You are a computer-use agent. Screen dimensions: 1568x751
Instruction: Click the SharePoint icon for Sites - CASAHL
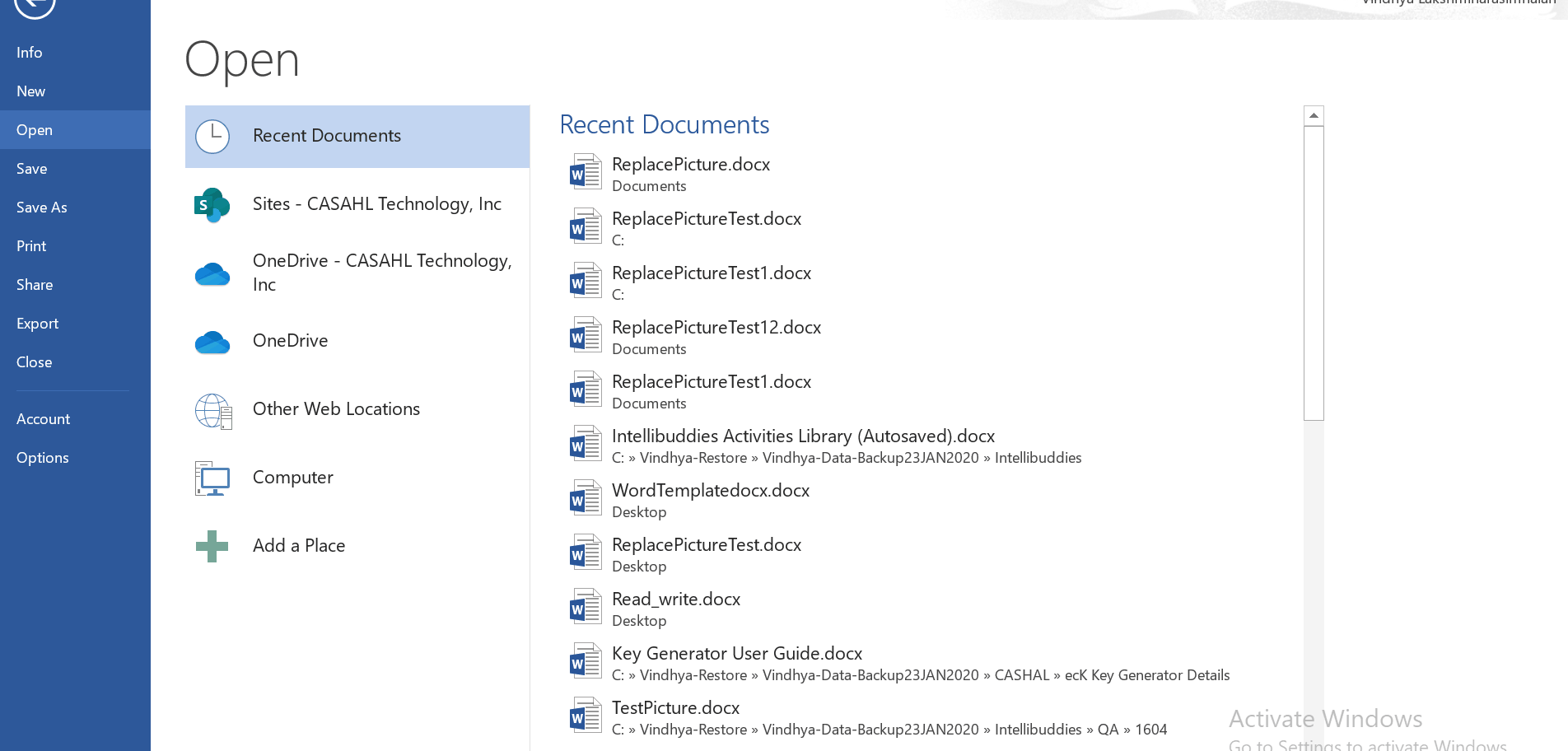point(212,204)
